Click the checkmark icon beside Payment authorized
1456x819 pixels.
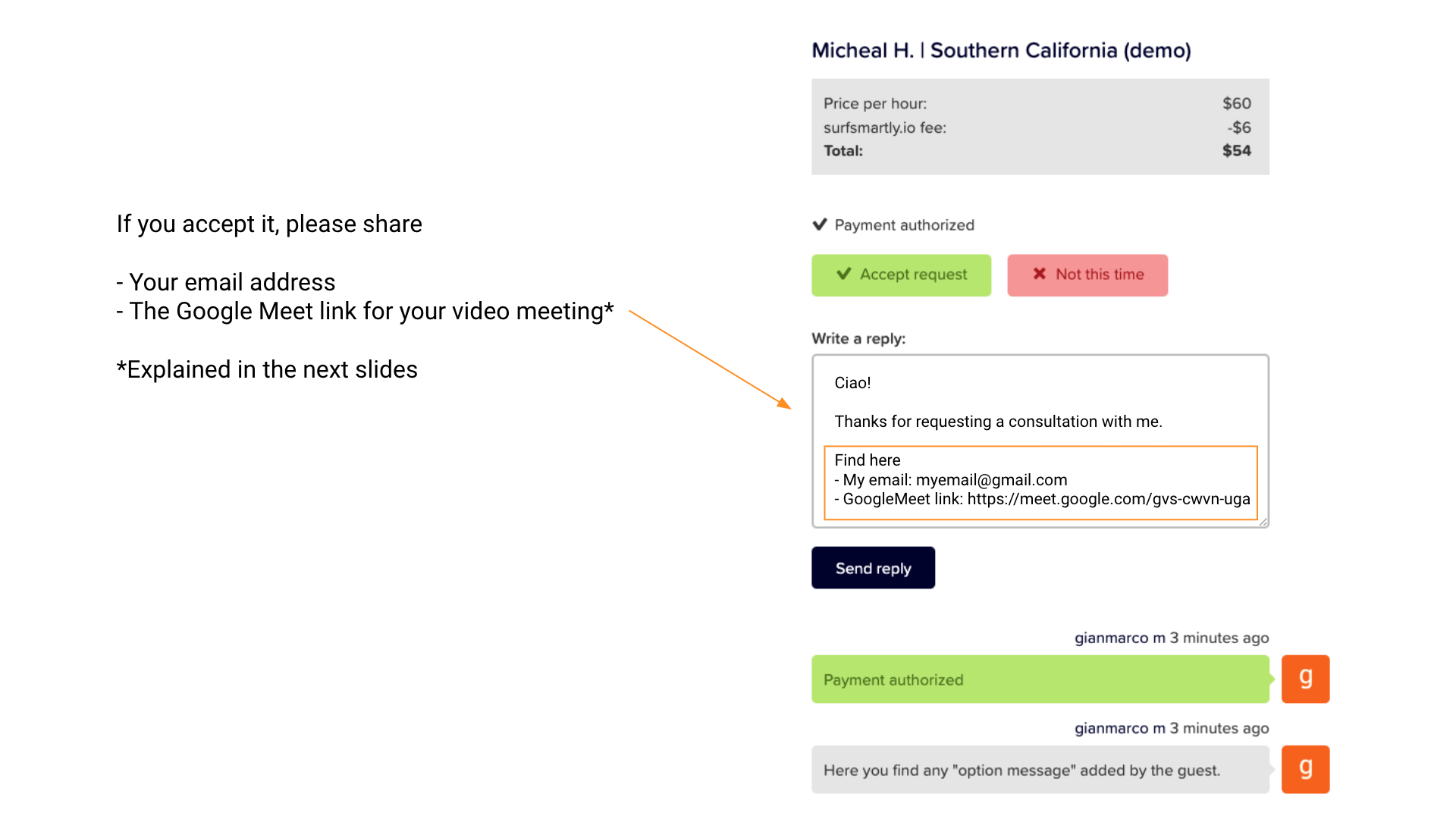coord(819,224)
